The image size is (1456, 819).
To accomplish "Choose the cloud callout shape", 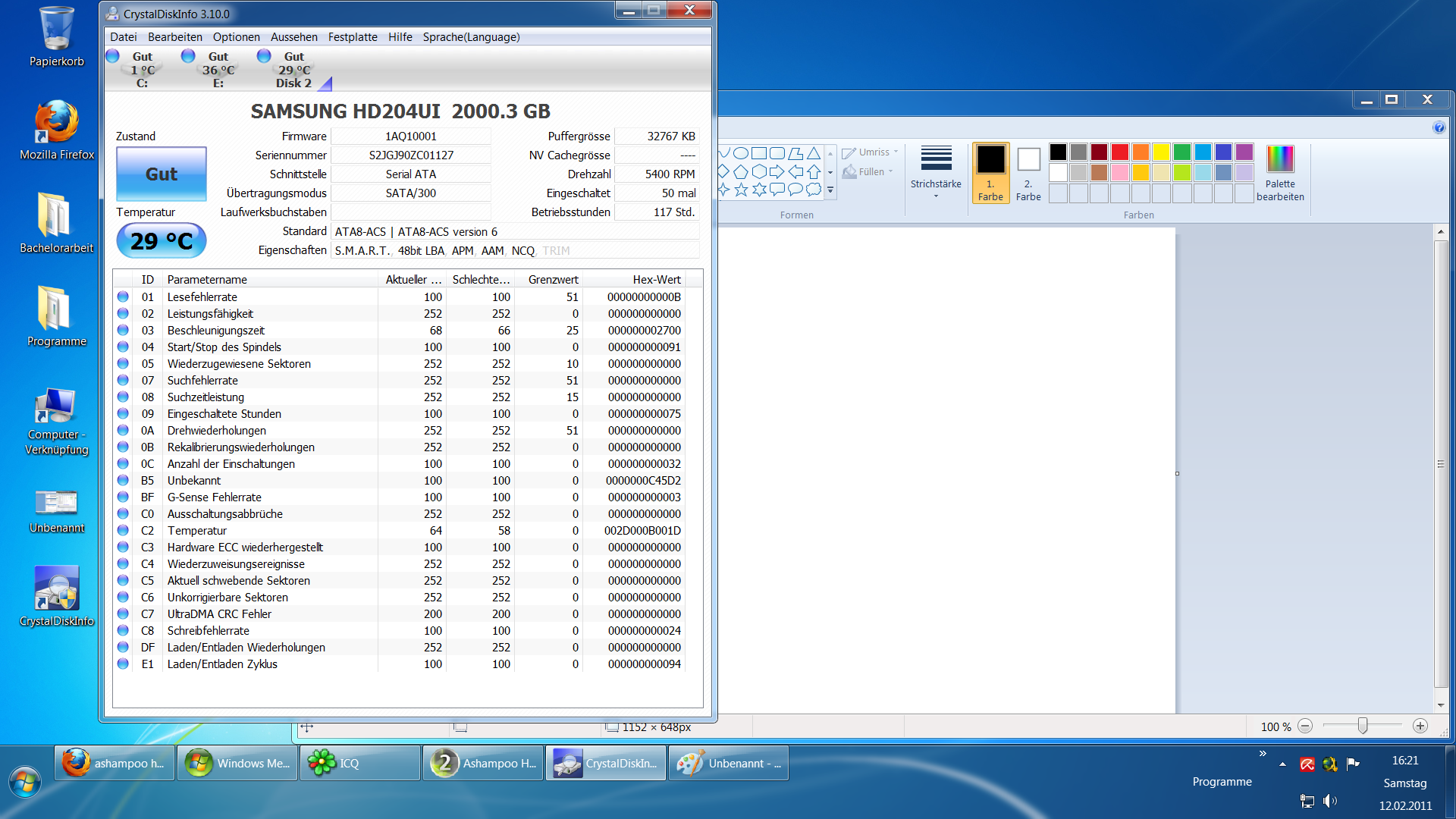I will 814,190.
